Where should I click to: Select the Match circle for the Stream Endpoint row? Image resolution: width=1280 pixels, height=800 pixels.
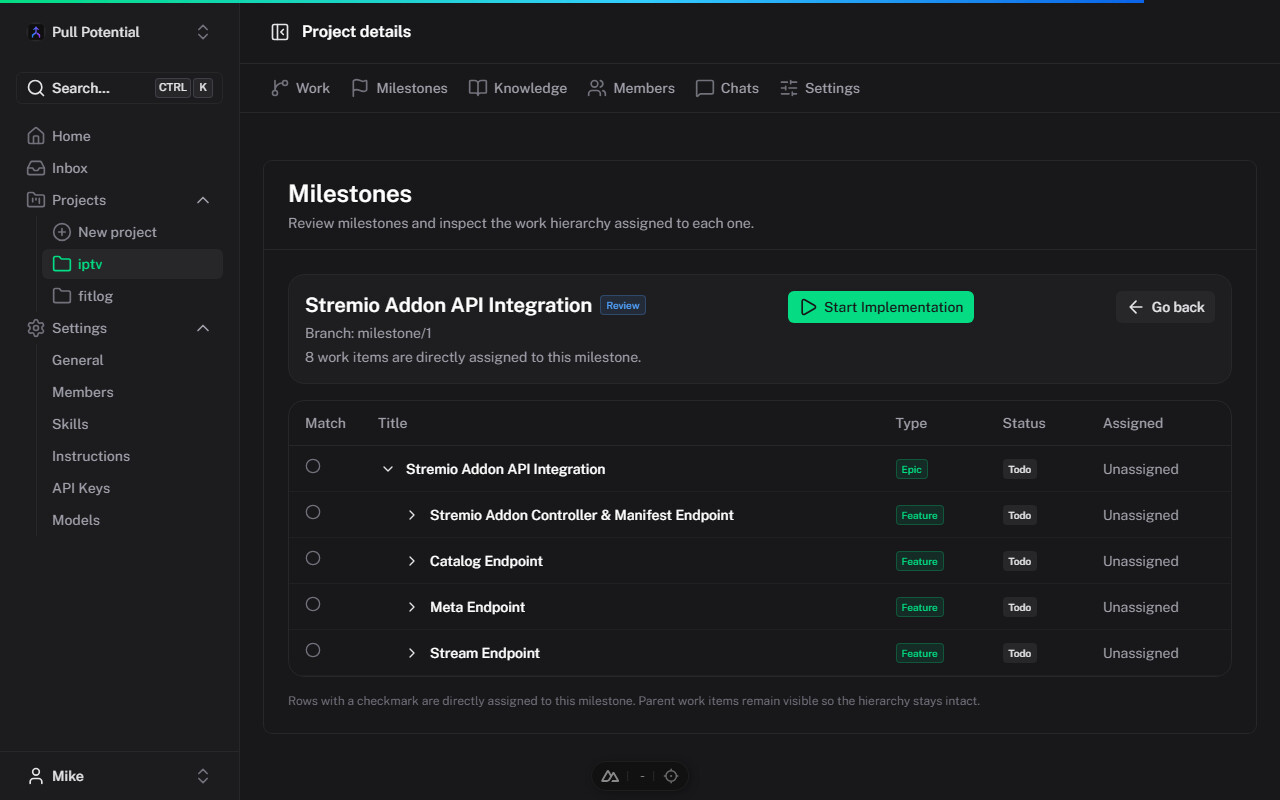coord(313,650)
